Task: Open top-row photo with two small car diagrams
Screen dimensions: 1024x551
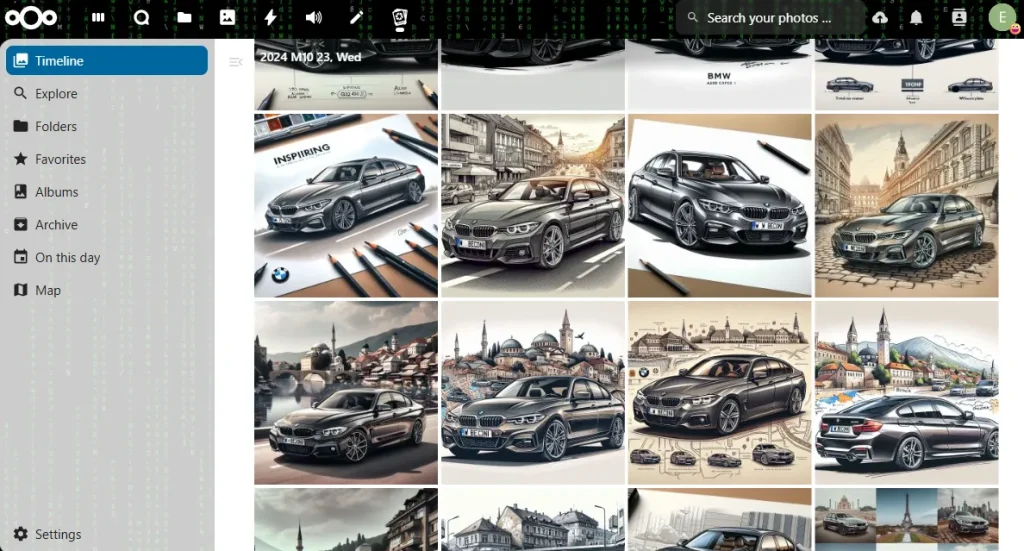Action: [x=906, y=74]
